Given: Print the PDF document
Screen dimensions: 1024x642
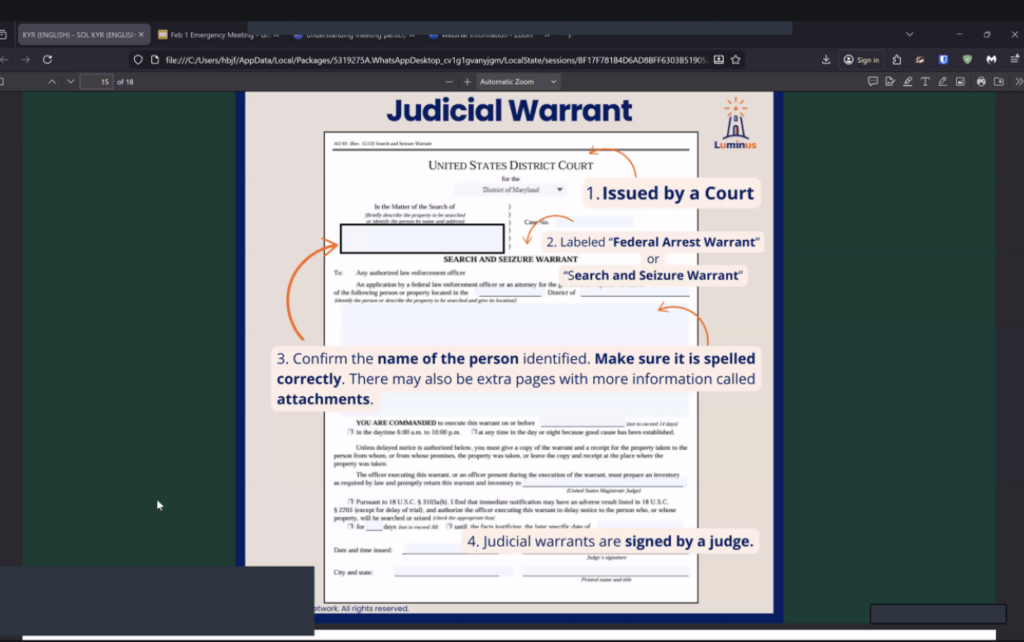Looking at the screenshot, I should 981,81.
